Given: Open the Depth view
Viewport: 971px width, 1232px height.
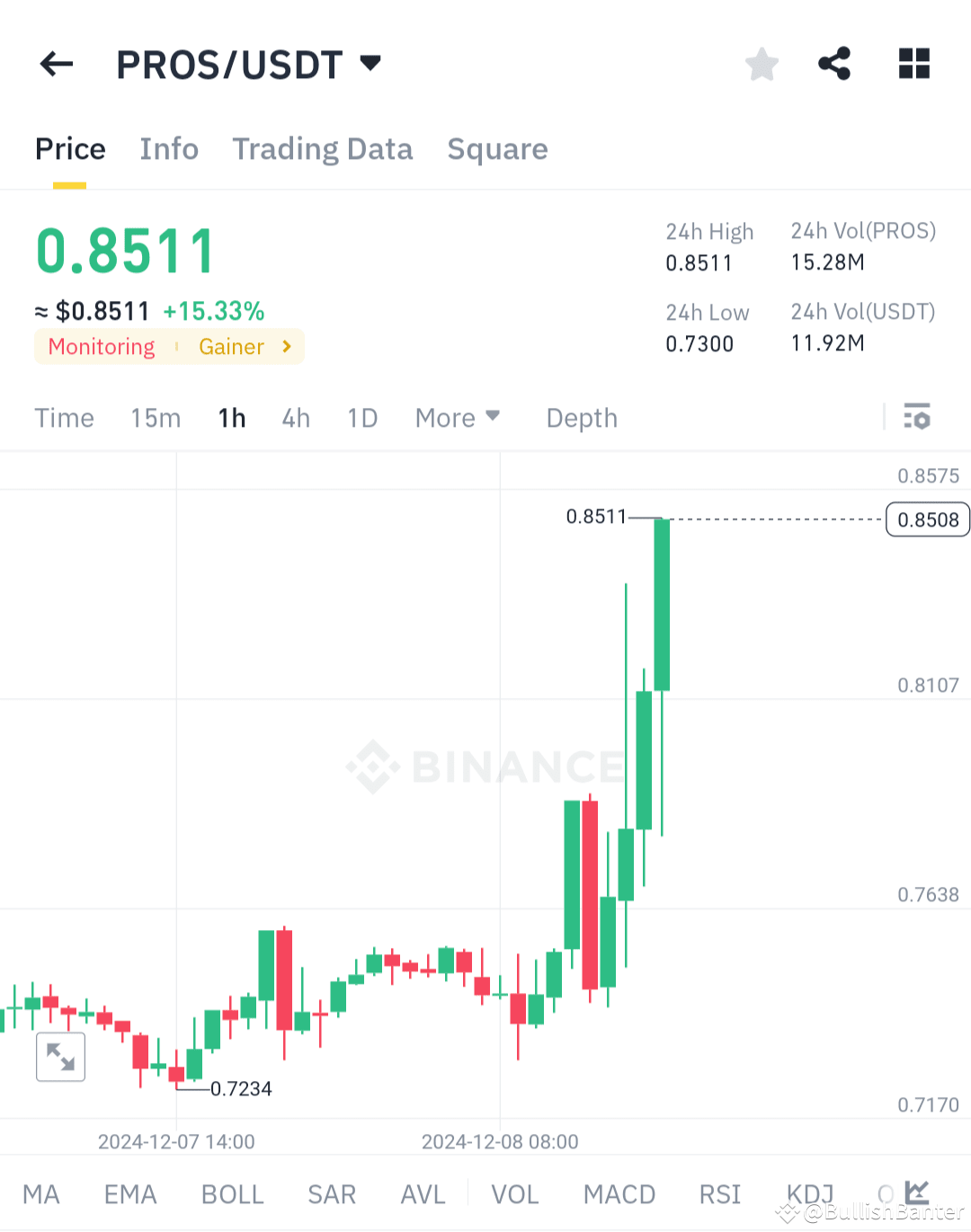Looking at the screenshot, I should point(581,417).
